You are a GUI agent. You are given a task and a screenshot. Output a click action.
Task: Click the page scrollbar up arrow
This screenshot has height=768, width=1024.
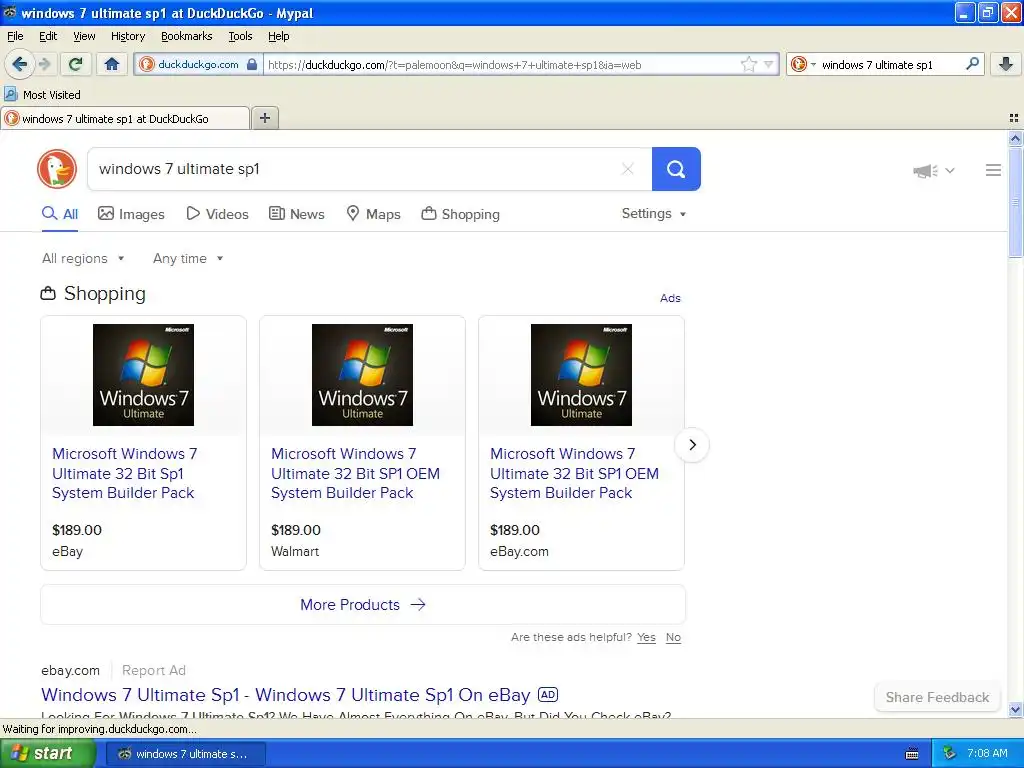1015,138
